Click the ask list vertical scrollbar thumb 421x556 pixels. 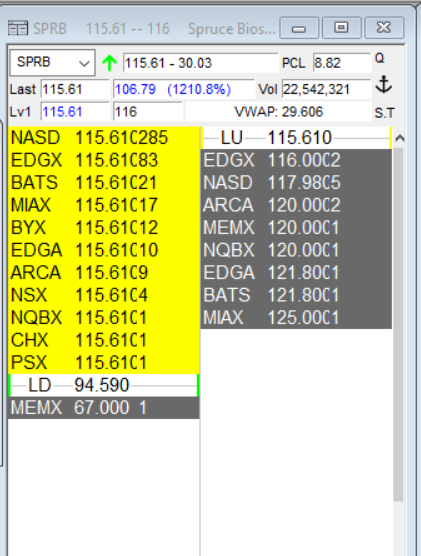click(x=398, y=324)
